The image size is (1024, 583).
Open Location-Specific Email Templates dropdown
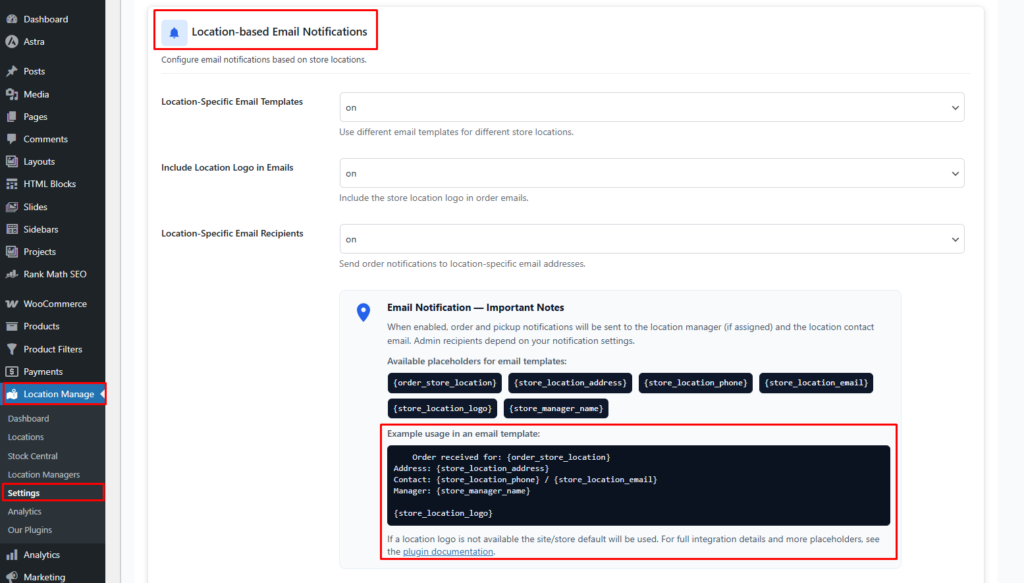coord(651,107)
